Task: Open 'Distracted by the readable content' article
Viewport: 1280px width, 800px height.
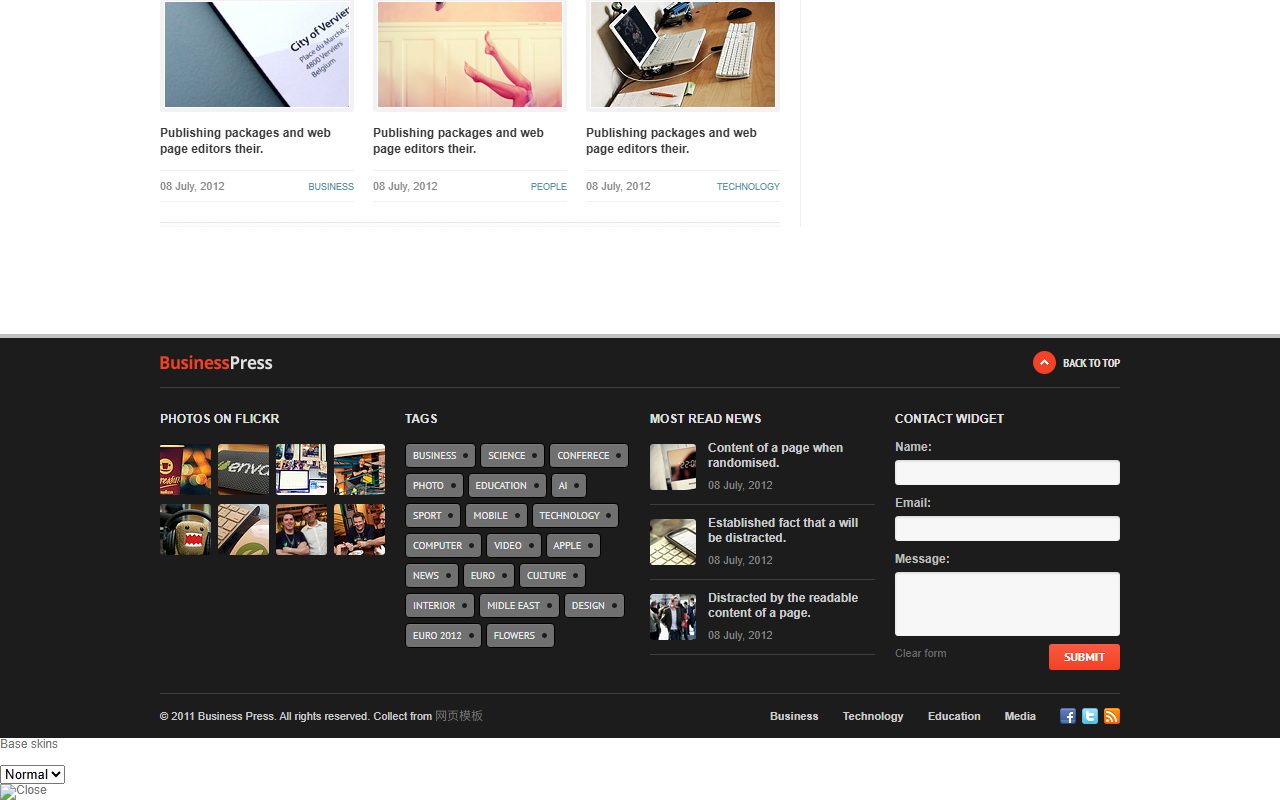Action: [x=783, y=605]
